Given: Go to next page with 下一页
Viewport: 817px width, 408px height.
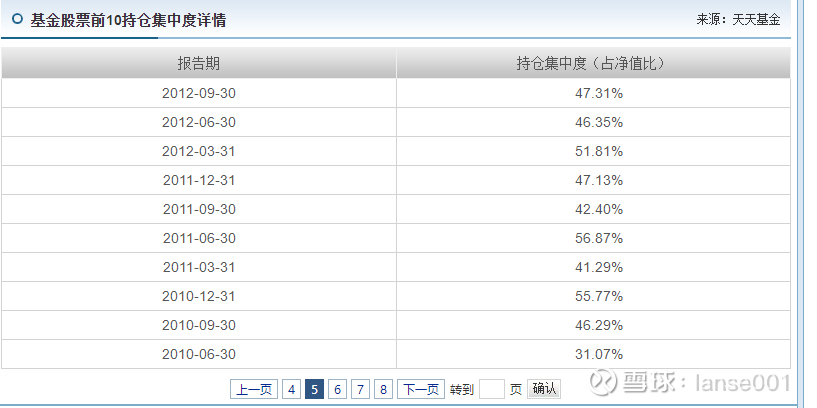Looking at the screenshot, I should pyautogui.click(x=421, y=389).
